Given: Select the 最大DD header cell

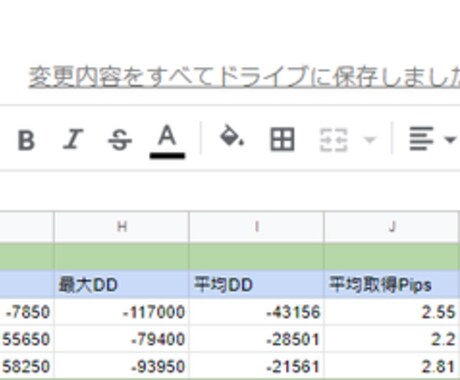Looking at the screenshot, I should tap(122, 285).
